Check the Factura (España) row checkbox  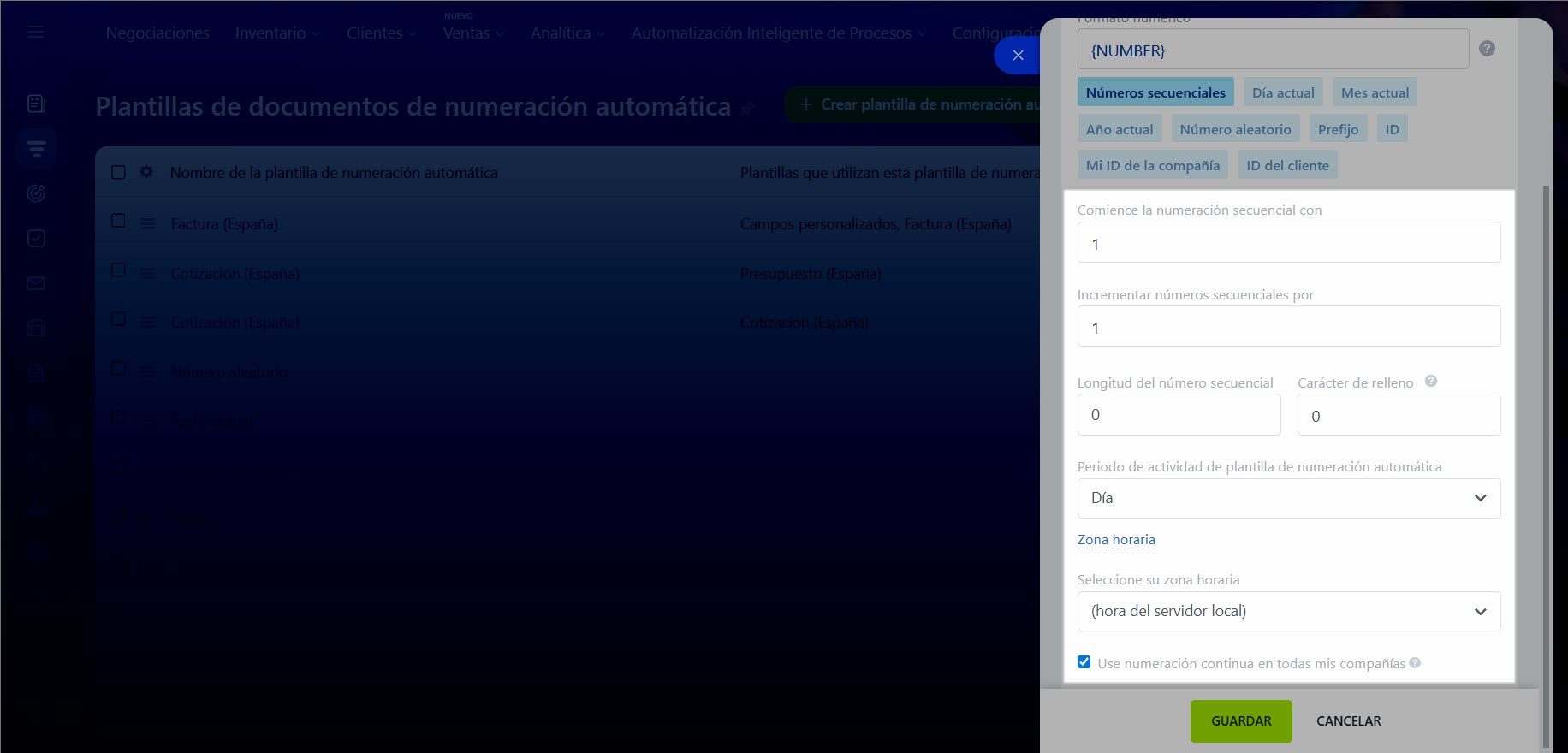(x=119, y=222)
